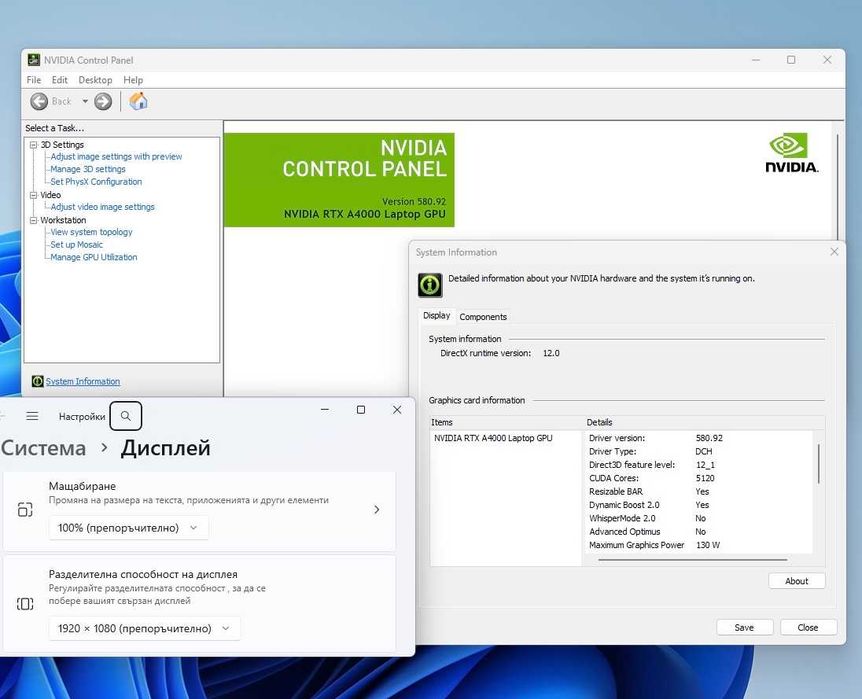The height and width of the screenshot is (699, 862).
Task: Open Set PhysX Configuration
Action: pyautogui.click(x=96, y=181)
